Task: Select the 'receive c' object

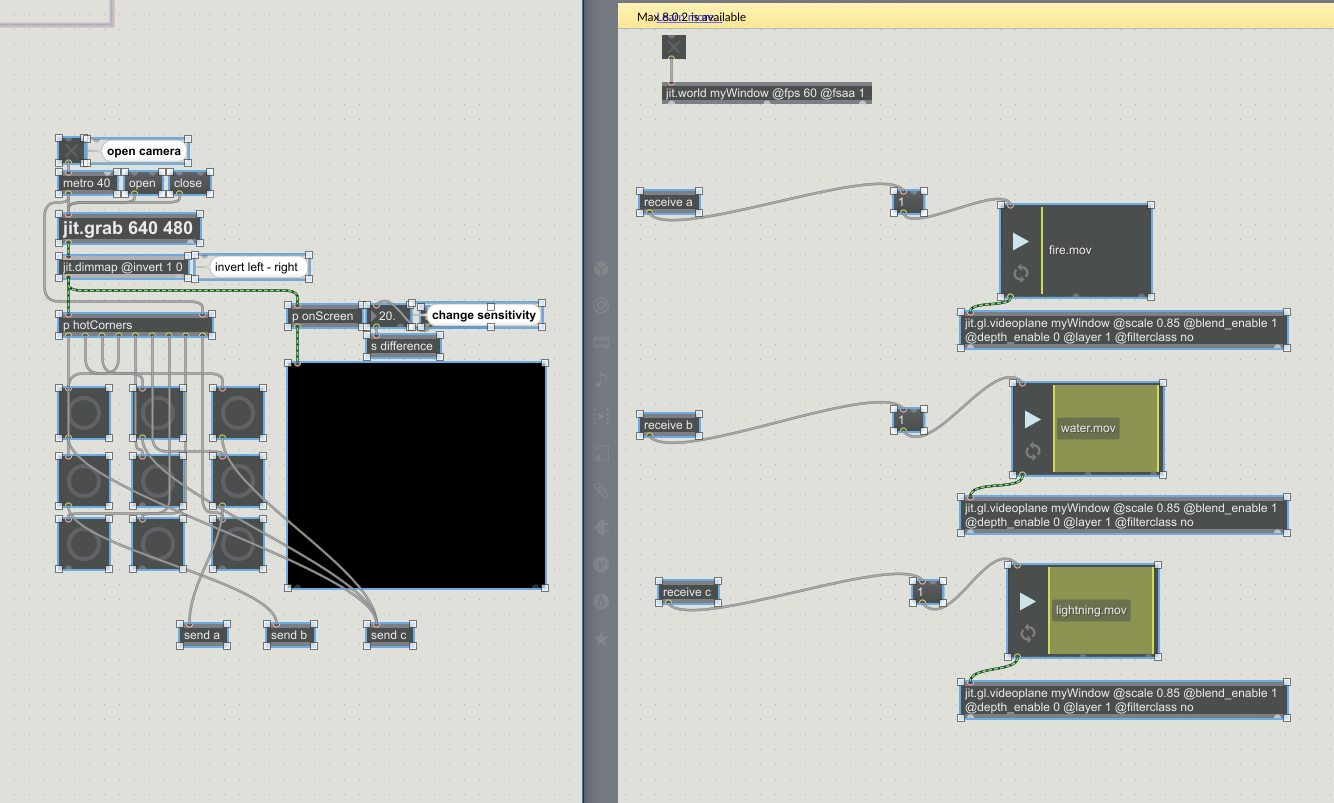Action: (688, 592)
